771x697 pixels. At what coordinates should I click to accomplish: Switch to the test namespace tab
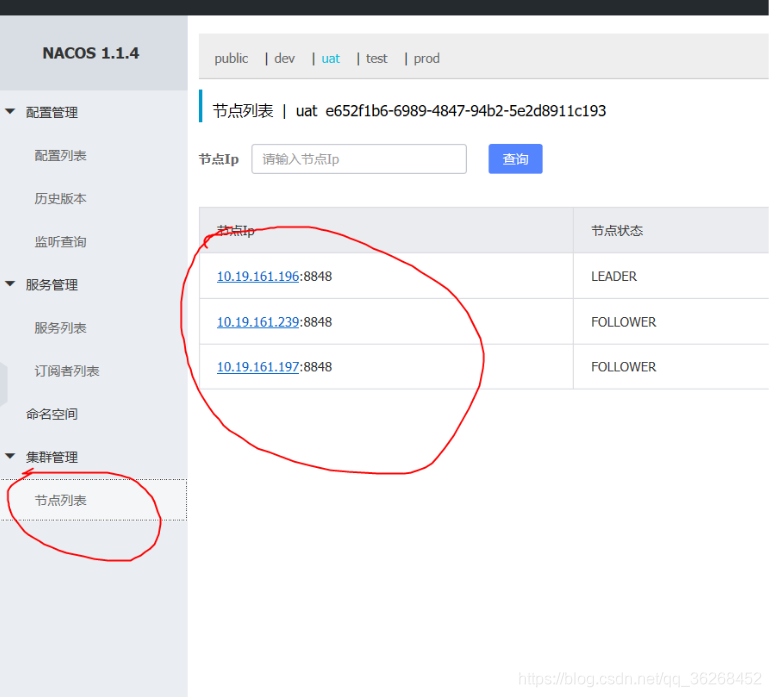pyautogui.click(x=377, y=58)
